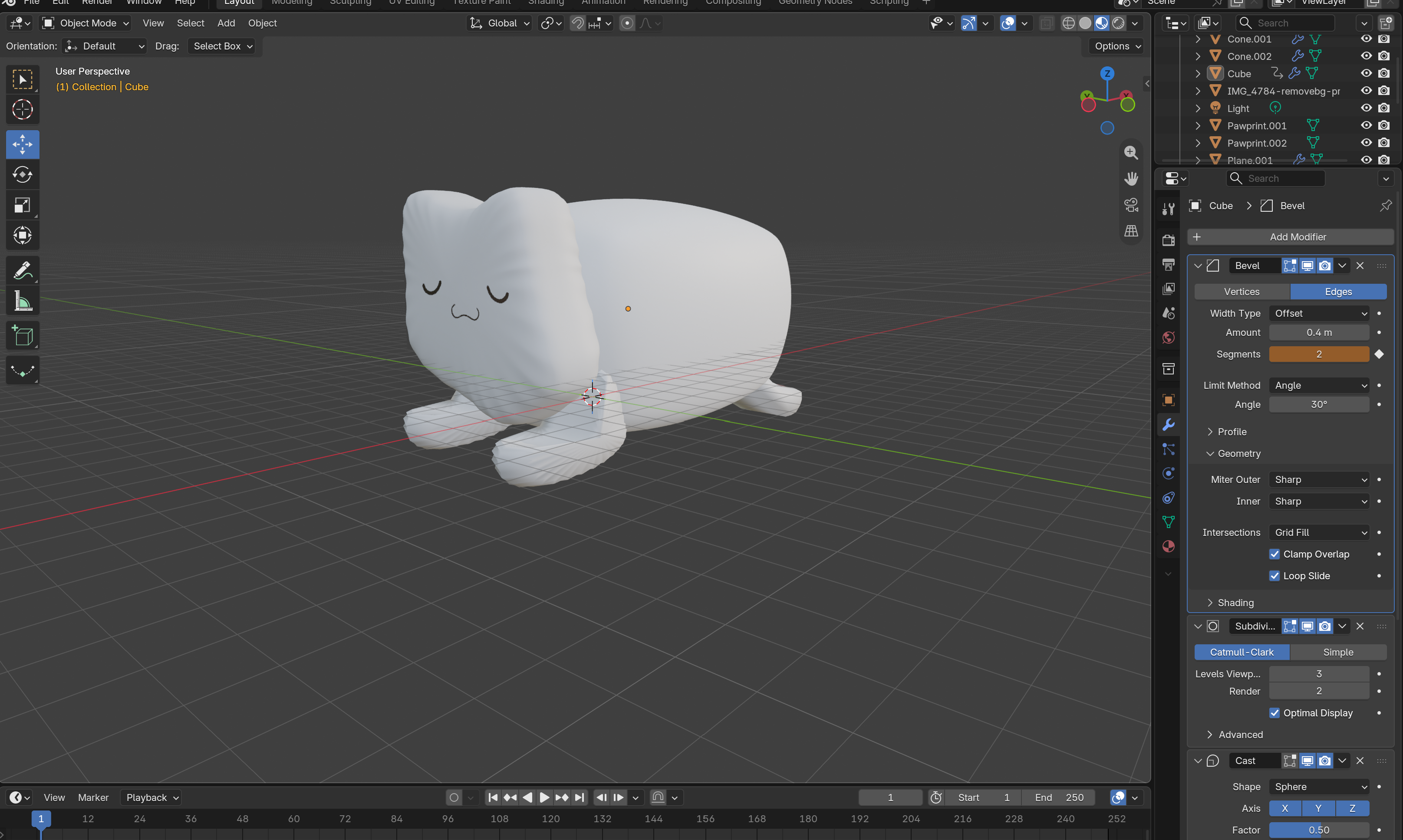The width and height of the screenshot is (1403, 840).
Task: Select Vertices affect mode in Bevel
Action: (x=1242, y=292)
